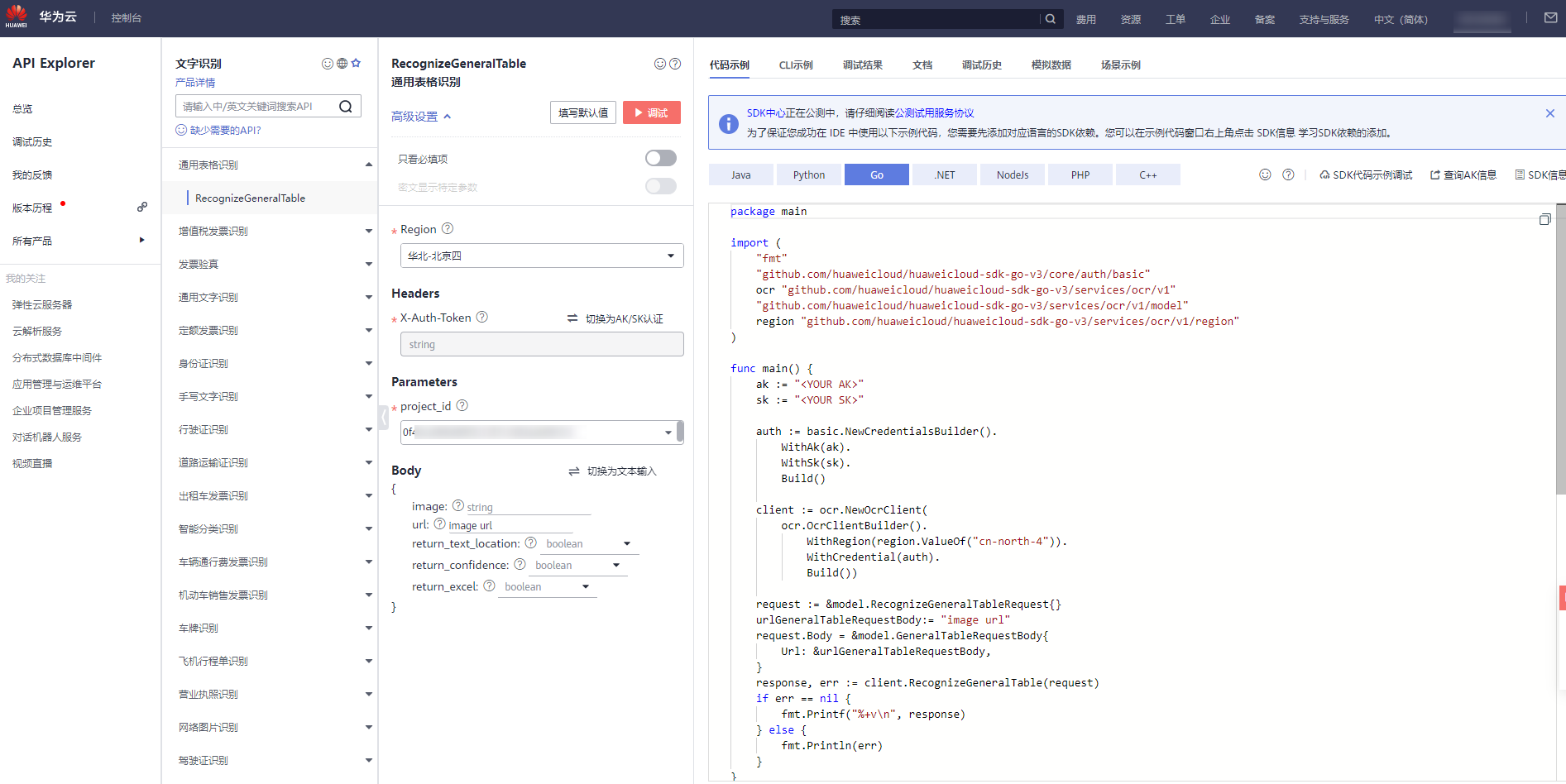The width and height of the screenshot is (1566, 784).
Task: Open the 调试历史 tab
Action: pyautogui.click(x=982, y=65)
